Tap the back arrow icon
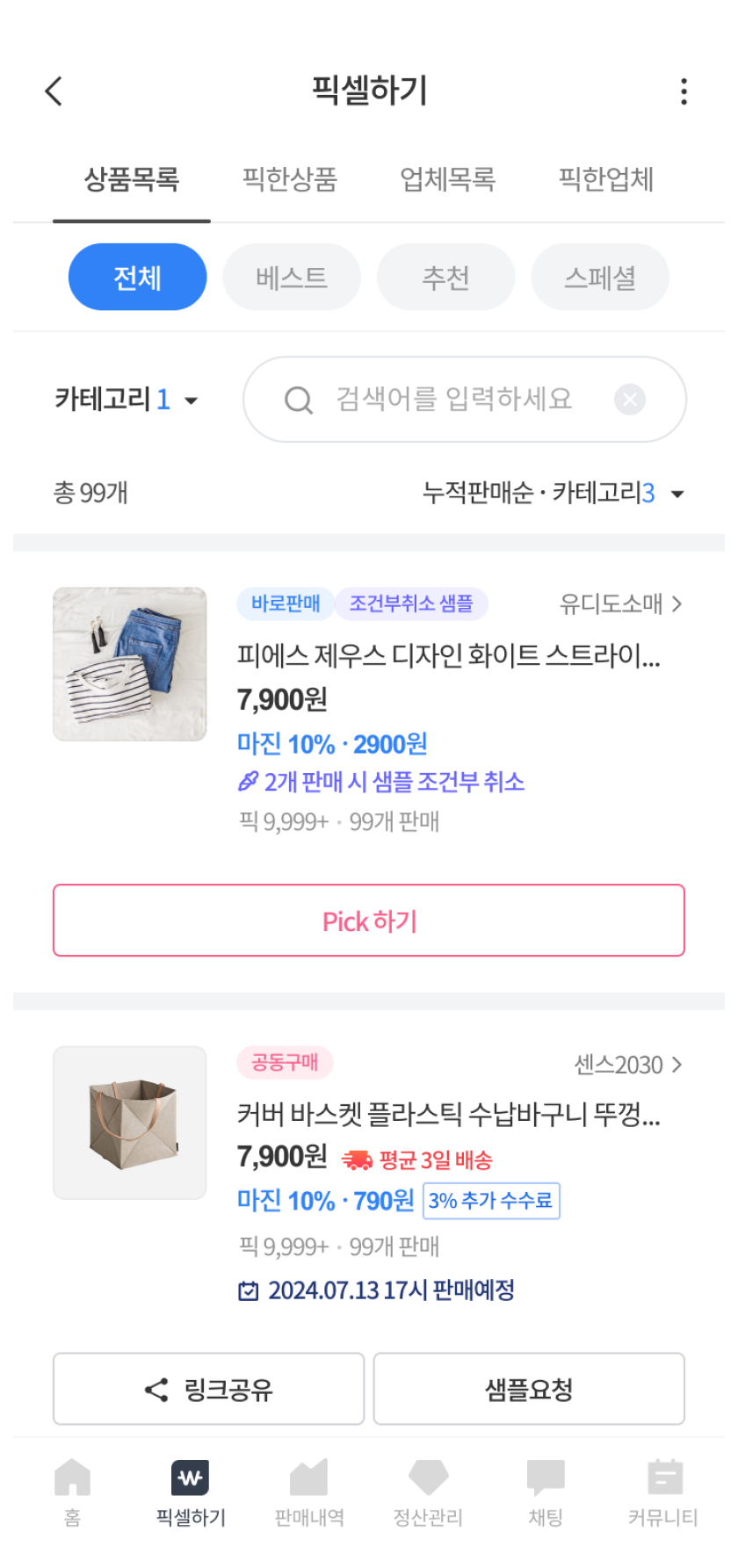The image size is (738, 1568). [54, 90]
